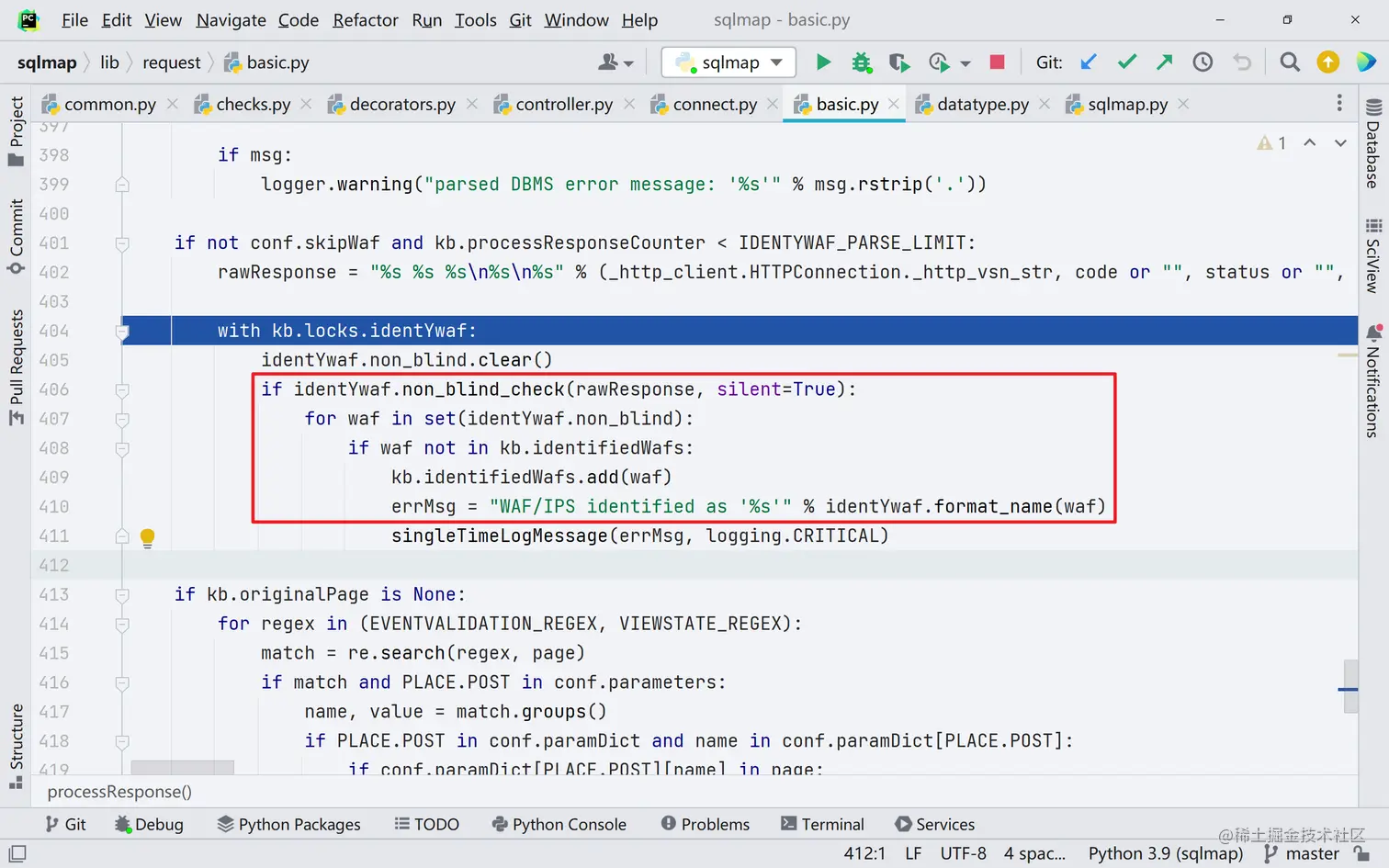Screen dimensions: 1389x868
Task: Open the Pull Requests tool window
Action: pos(16,367)
